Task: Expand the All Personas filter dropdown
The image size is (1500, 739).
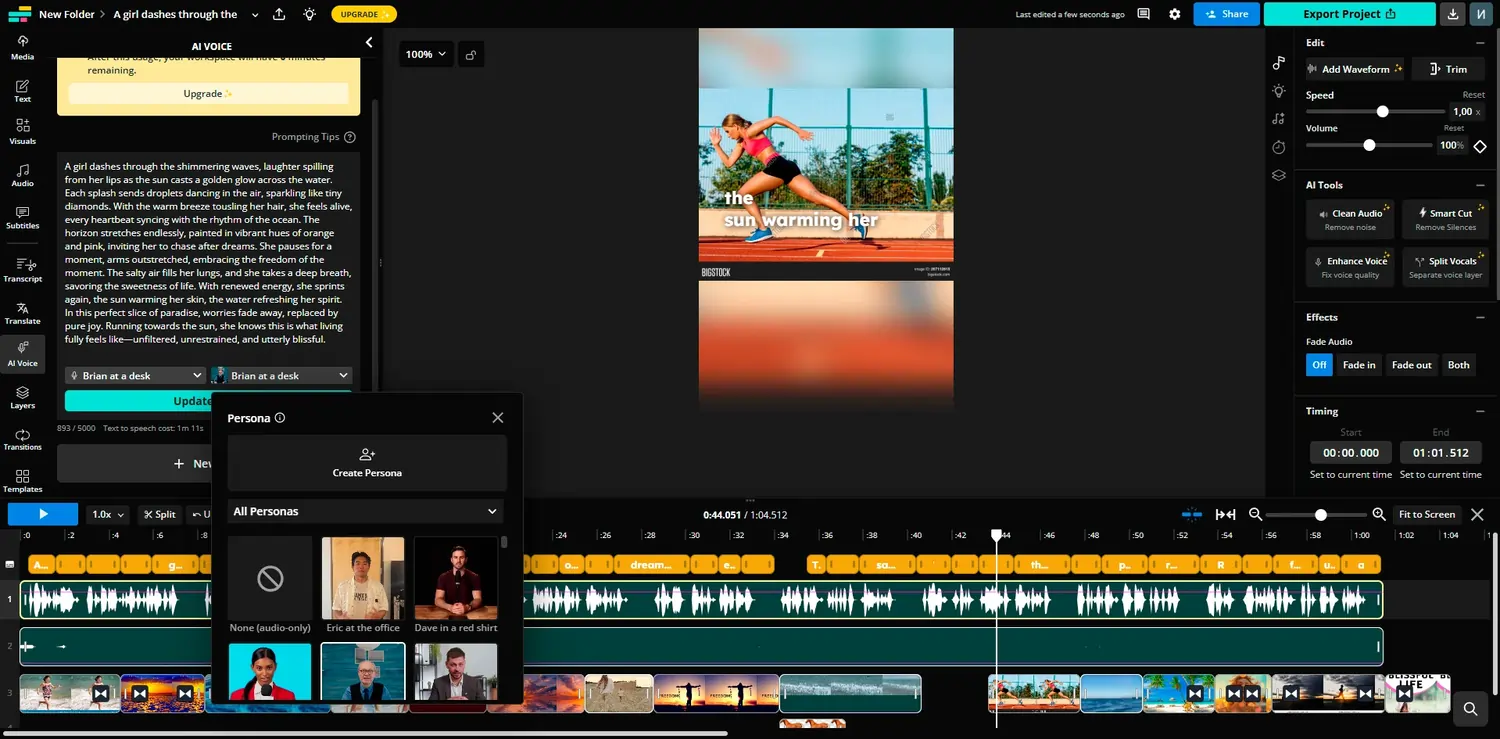Action: tap(365, 511)
